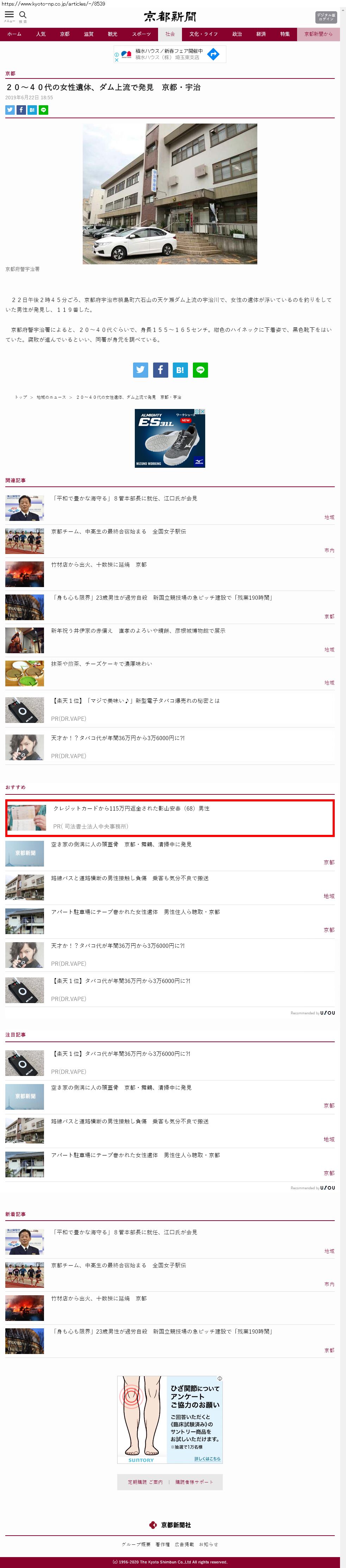
Task: Click small Hatena B! bookmark icon
Action: (x=32, y=110)
